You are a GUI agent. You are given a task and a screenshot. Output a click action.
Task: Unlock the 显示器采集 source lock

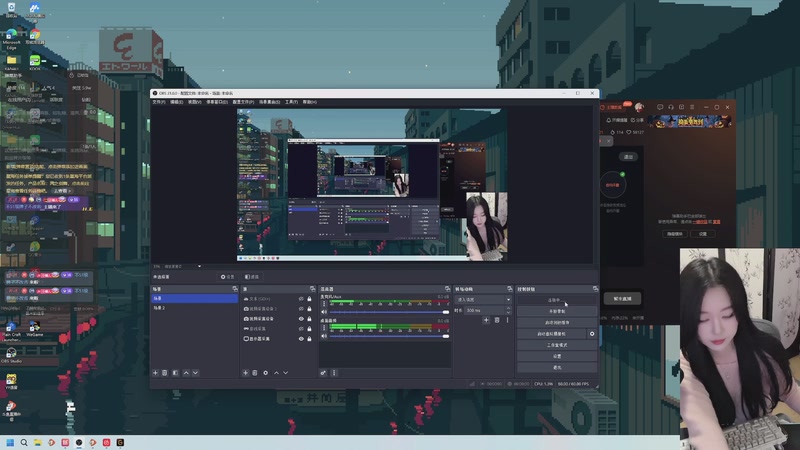click(x=309, y=339)
